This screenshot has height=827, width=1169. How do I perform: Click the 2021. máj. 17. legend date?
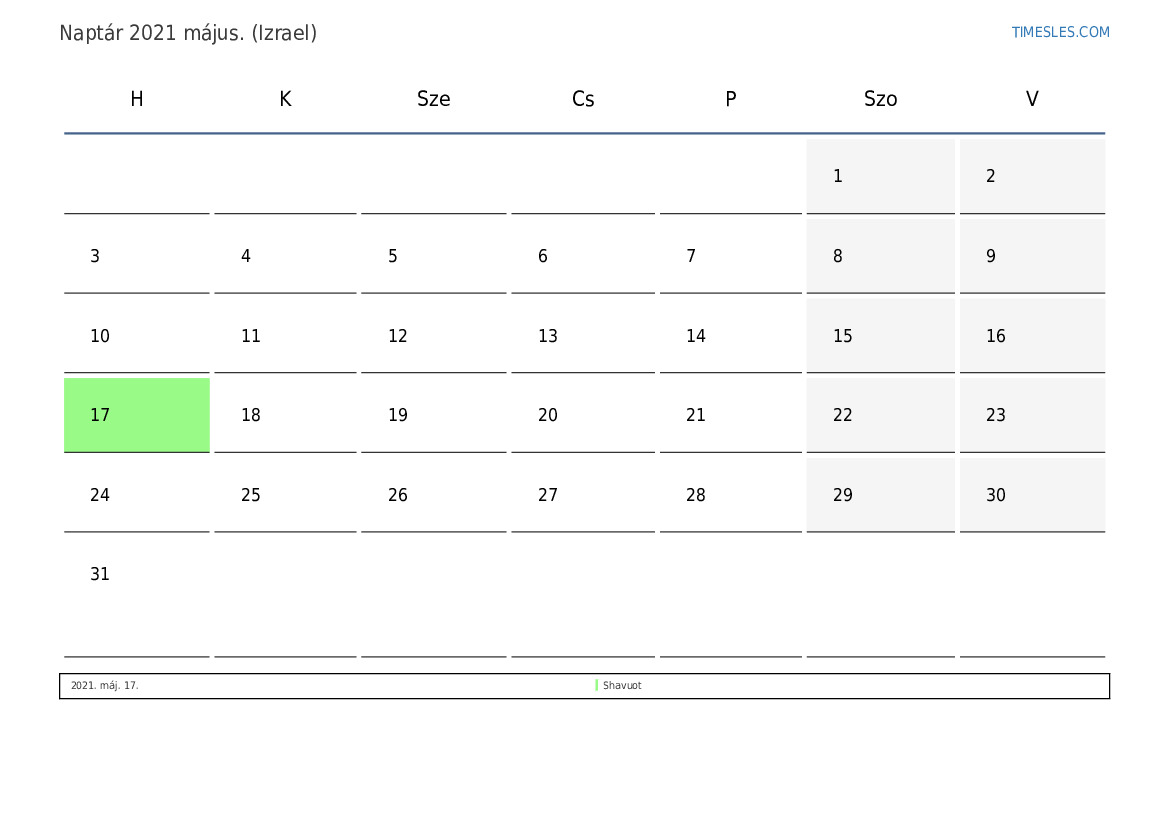(x=104, y=685)
